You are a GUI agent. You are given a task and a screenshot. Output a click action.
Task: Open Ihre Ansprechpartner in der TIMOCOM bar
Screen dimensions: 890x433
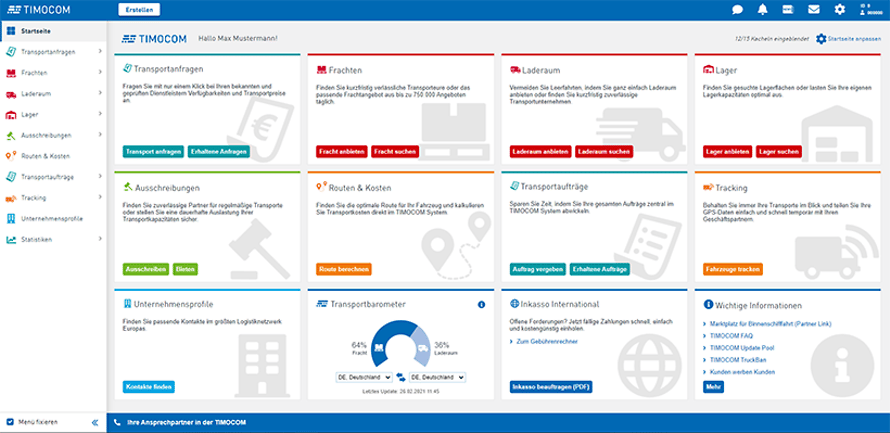point(498,423)
